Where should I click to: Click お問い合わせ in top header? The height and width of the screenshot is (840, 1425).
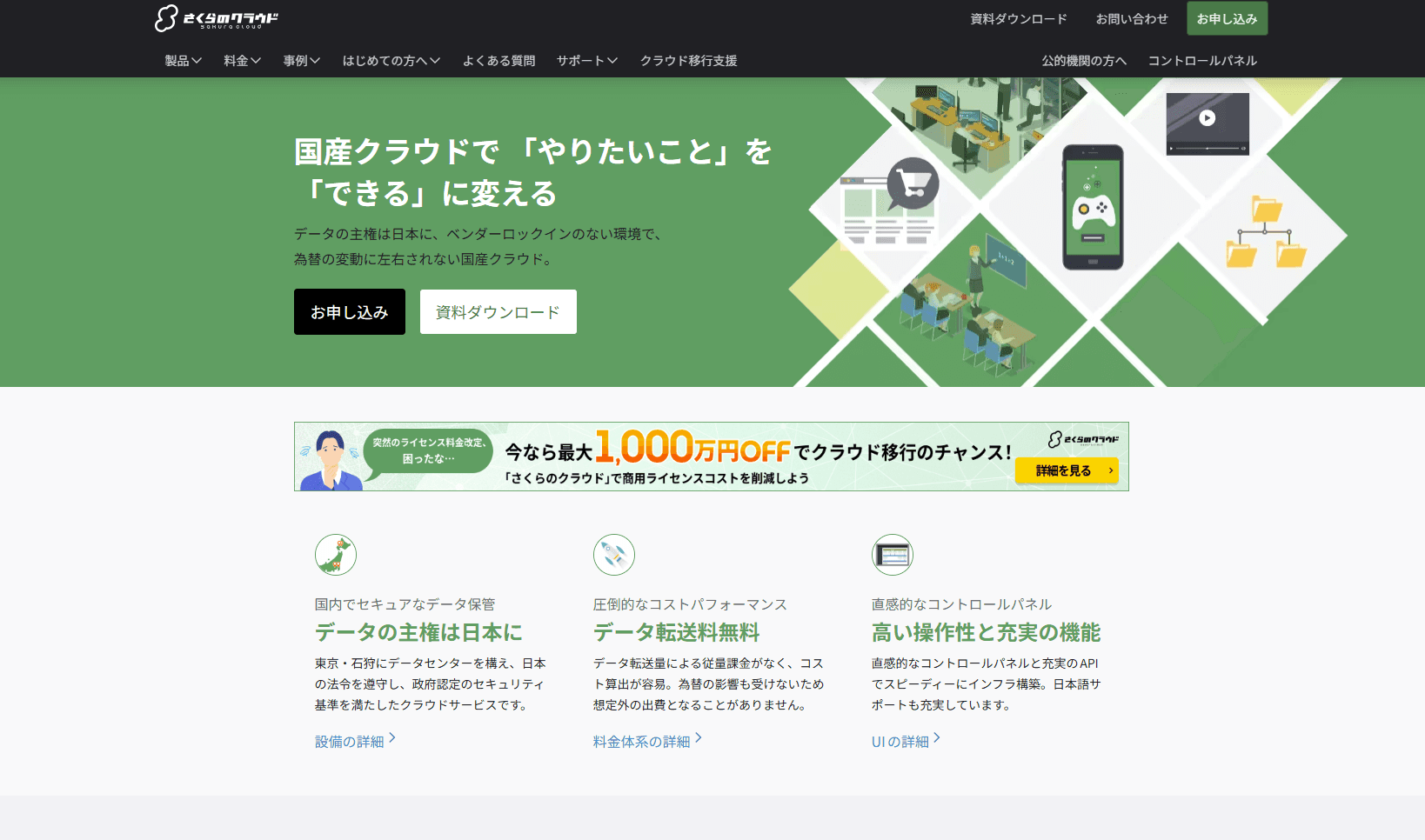pyautogui.click(x=1132, y=18)
